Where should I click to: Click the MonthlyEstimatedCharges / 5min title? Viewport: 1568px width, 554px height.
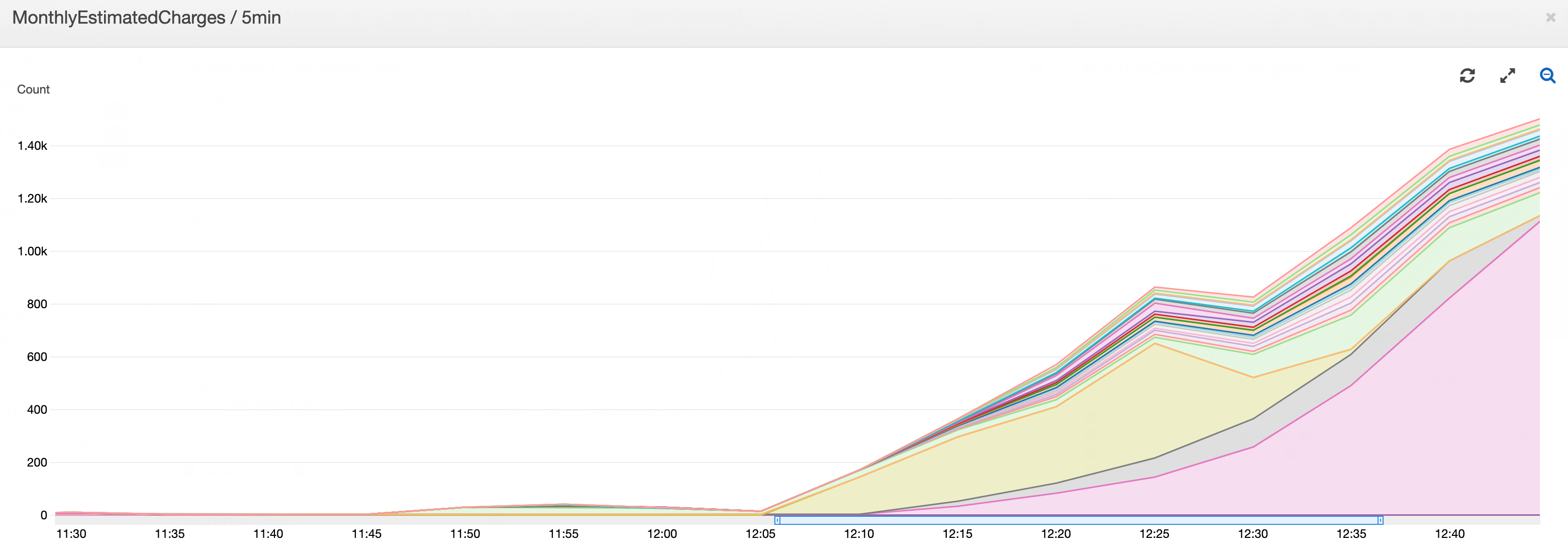tap(147, 18)
